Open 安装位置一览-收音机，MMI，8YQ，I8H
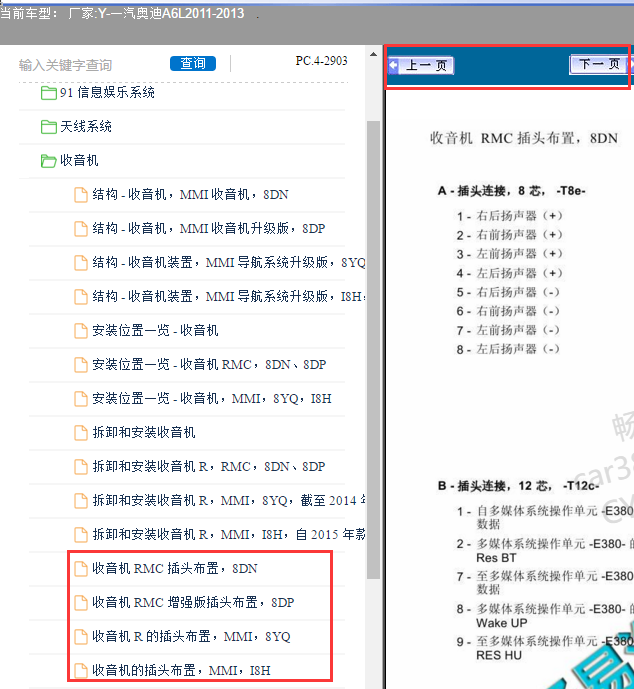This screenshot has height=689, width=634. pos(212,399)
